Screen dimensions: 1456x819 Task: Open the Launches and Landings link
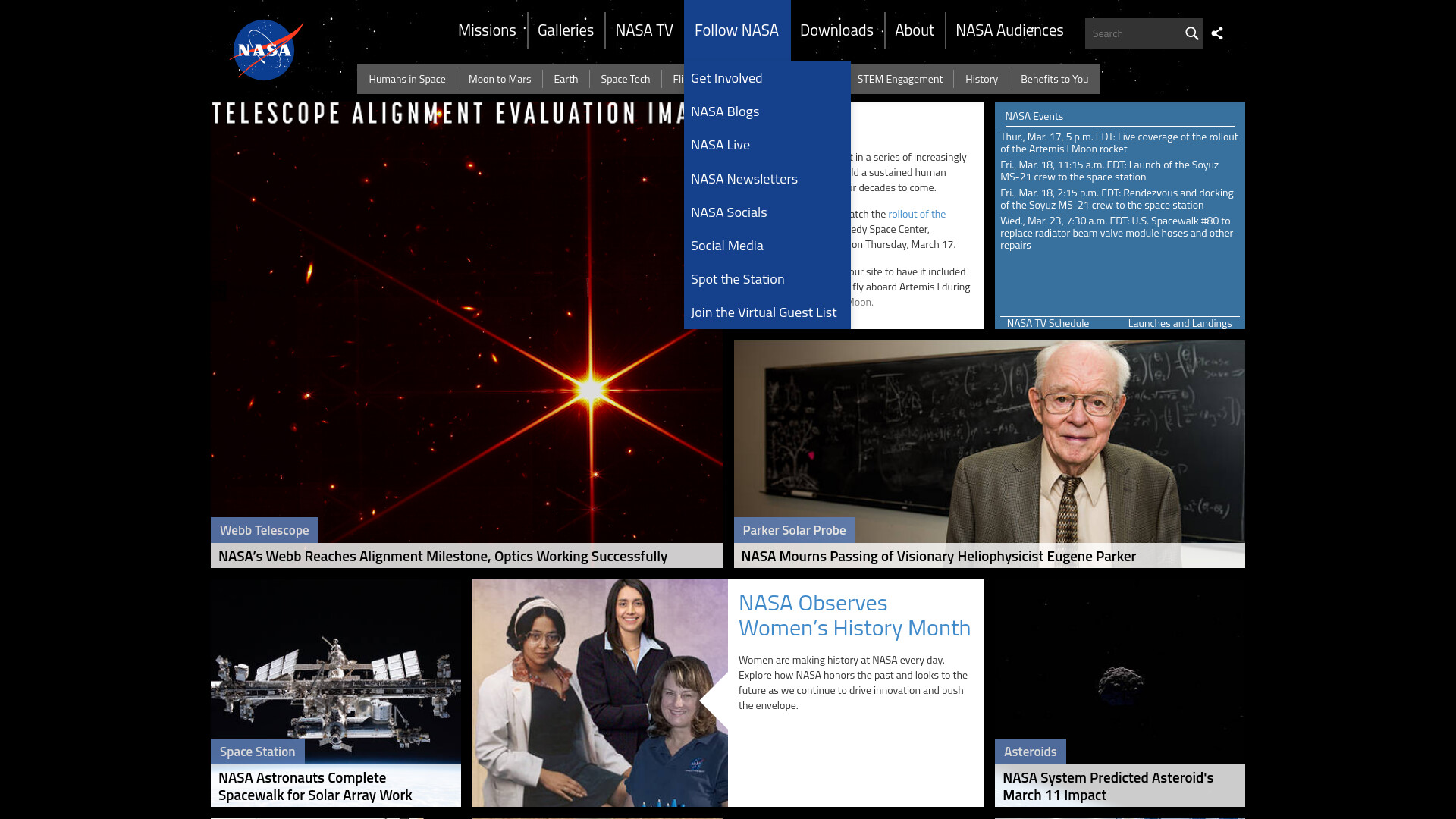pos(1180,323)
